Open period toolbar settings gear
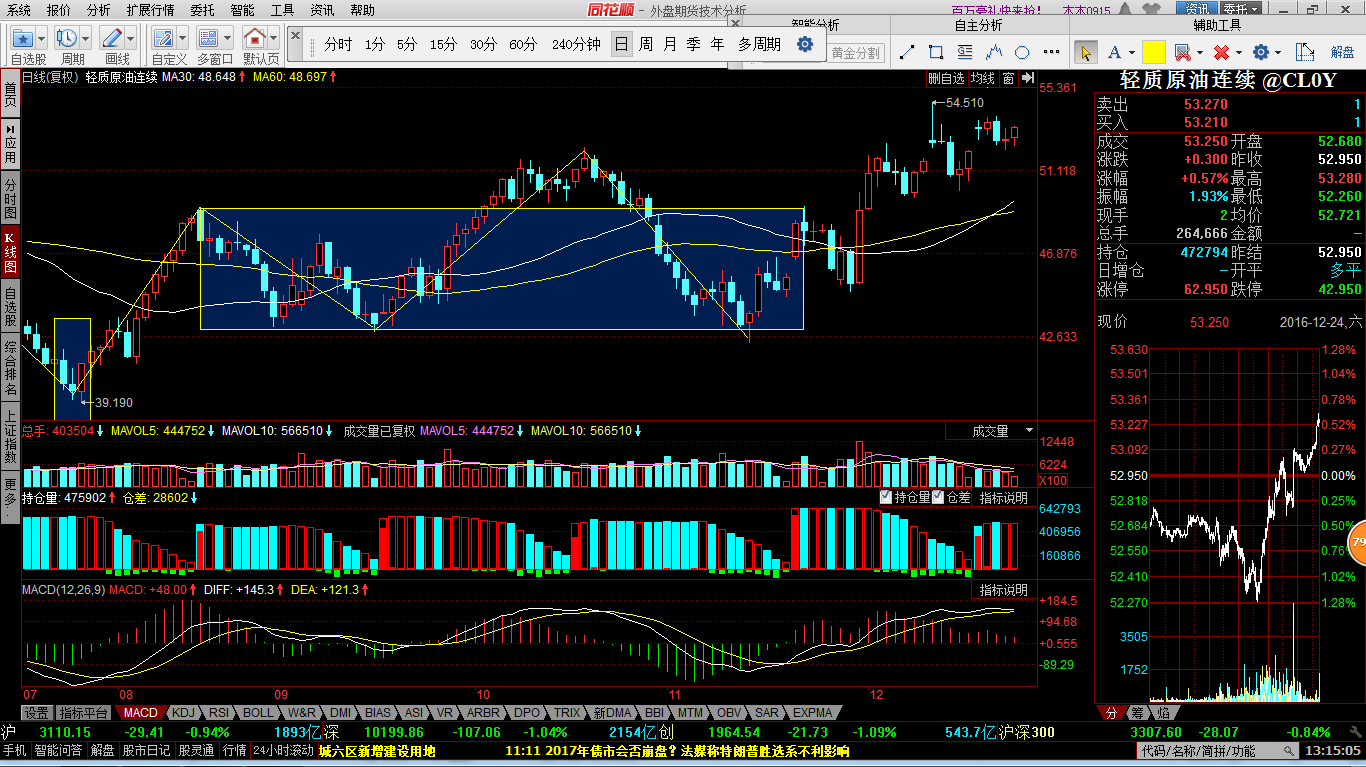 pos(805,44)
